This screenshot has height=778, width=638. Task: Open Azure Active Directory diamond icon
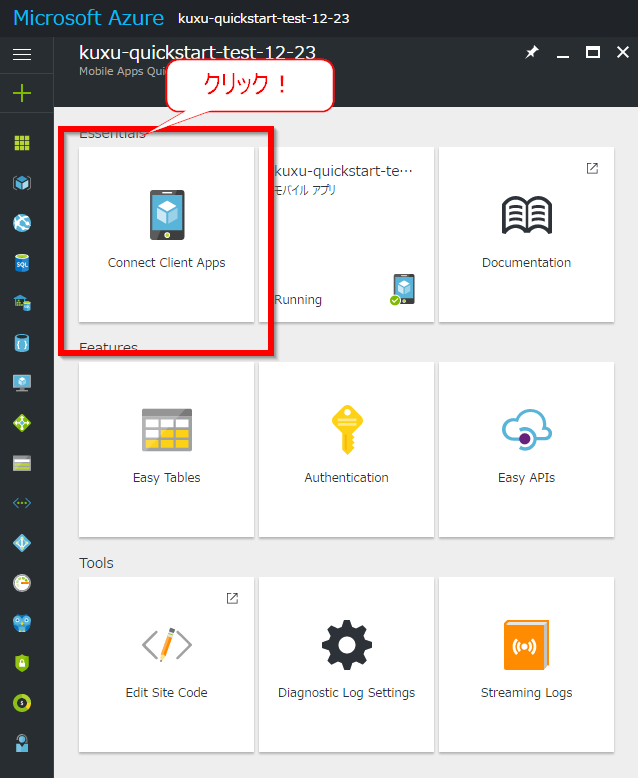tap(22, 543)
